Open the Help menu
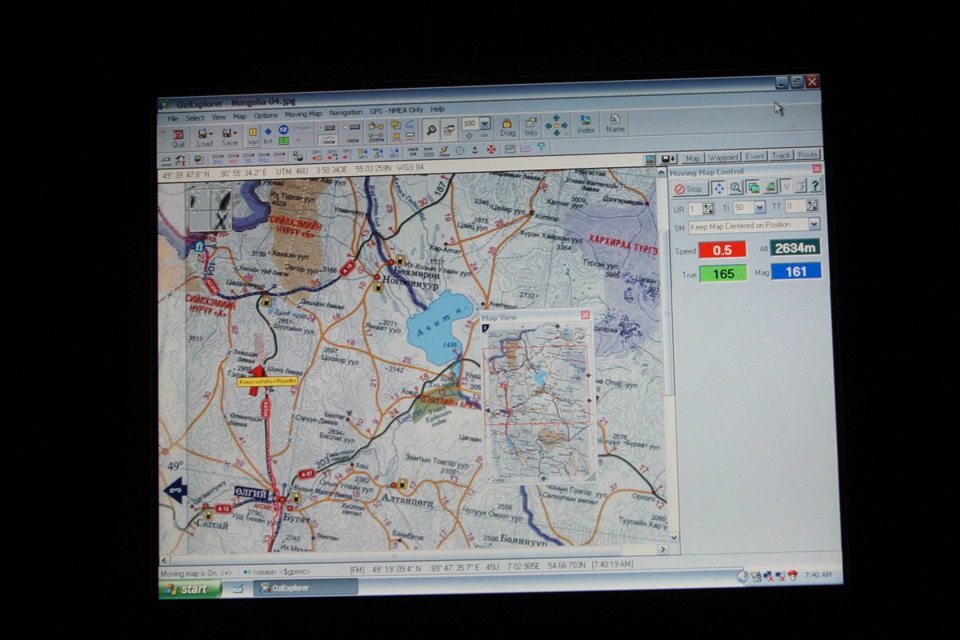This screenshot has height=640, width=960. [x=437, y=110]
